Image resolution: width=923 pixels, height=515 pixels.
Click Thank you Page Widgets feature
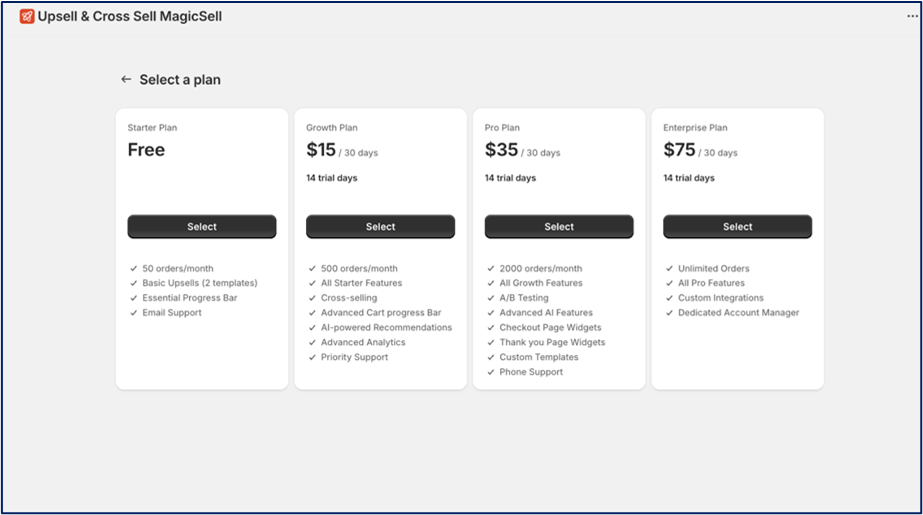tap(552, 342)
